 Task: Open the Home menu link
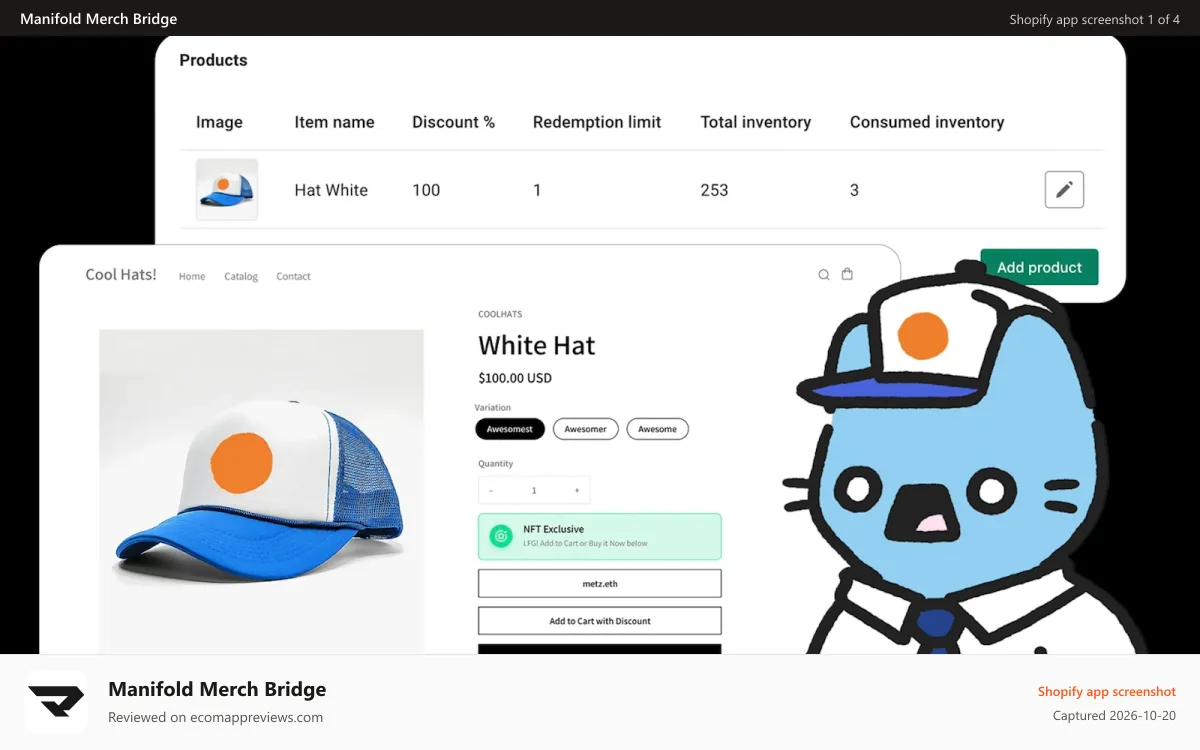click(x=192, y=276)
